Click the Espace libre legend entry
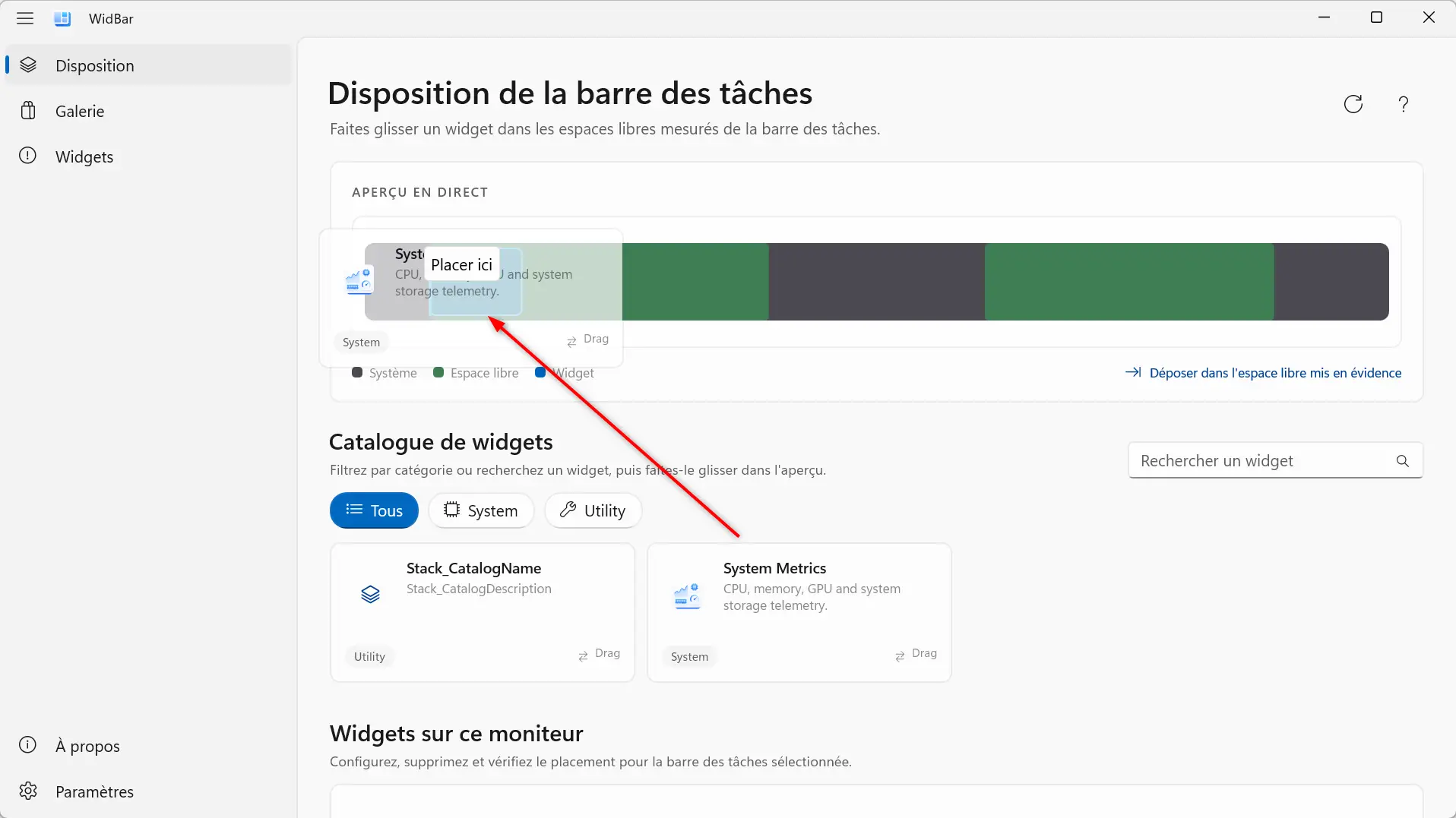 click(x=476, y=373)
